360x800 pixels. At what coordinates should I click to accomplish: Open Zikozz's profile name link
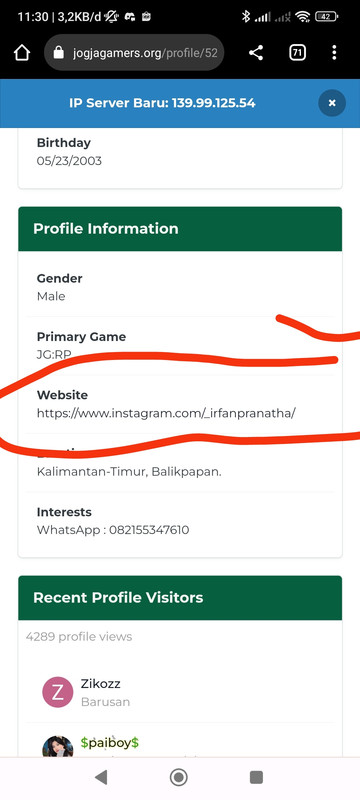[x=100, y=684]
